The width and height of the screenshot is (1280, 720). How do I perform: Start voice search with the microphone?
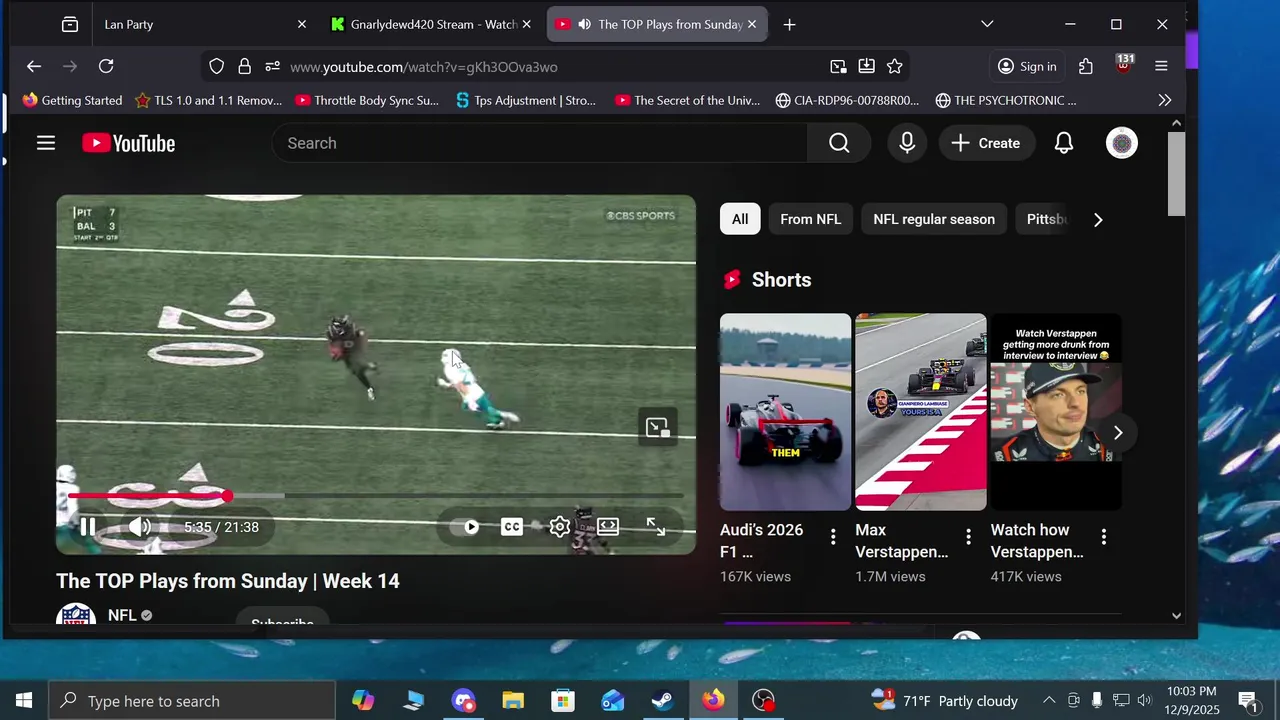[x=907, y=143]
